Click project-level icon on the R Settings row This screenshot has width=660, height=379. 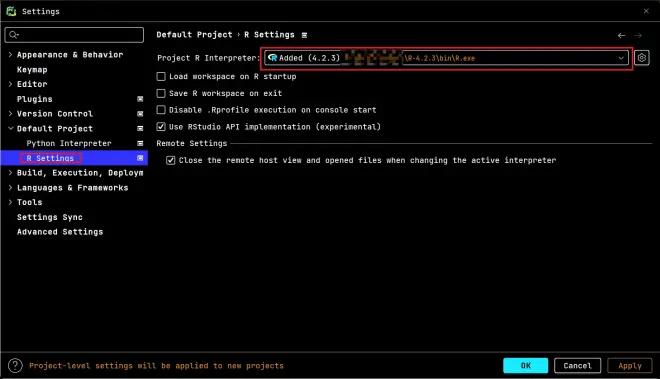pos(140,158)
